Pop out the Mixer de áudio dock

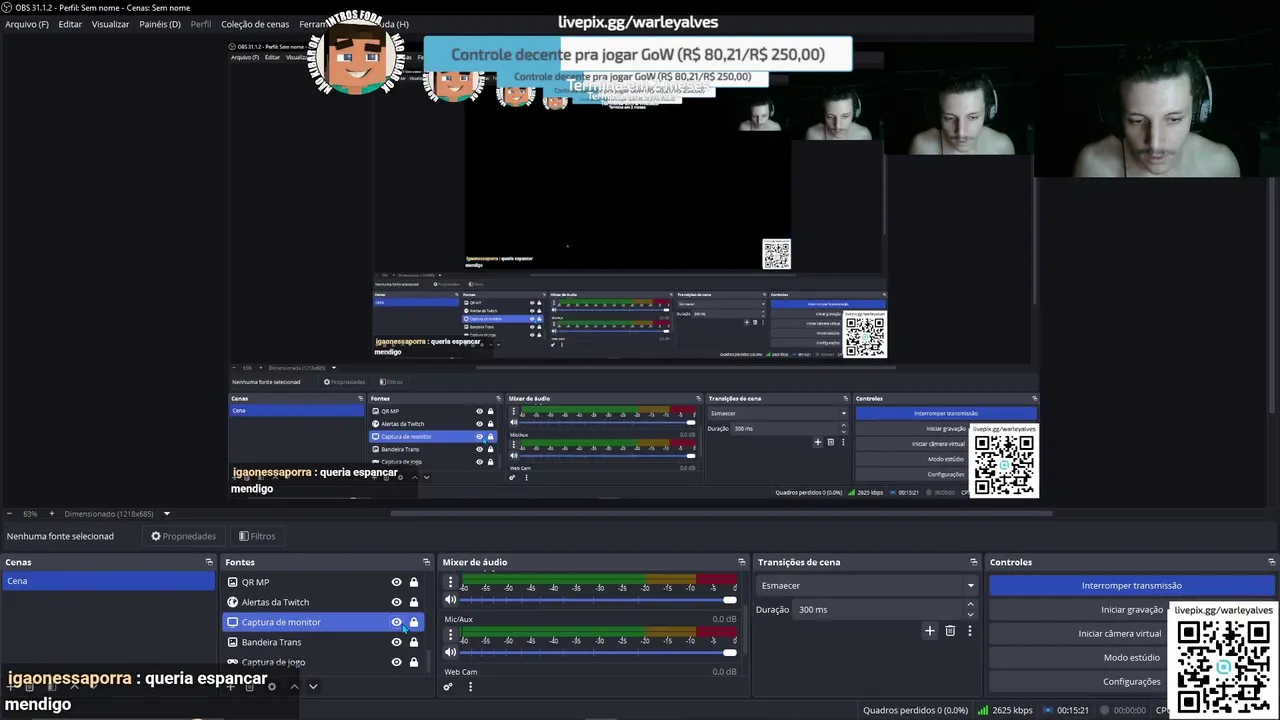[x=741, y=562]
